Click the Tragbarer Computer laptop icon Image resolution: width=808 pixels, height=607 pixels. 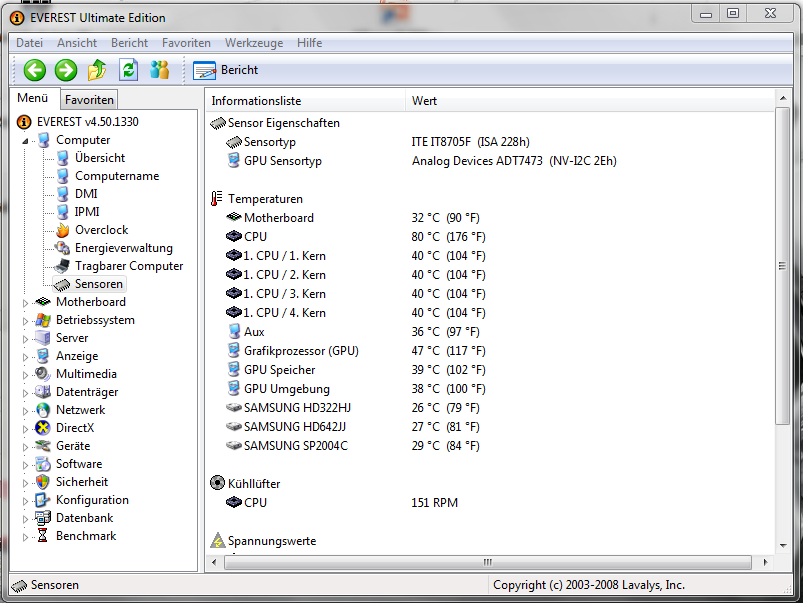tap(62, 266)
